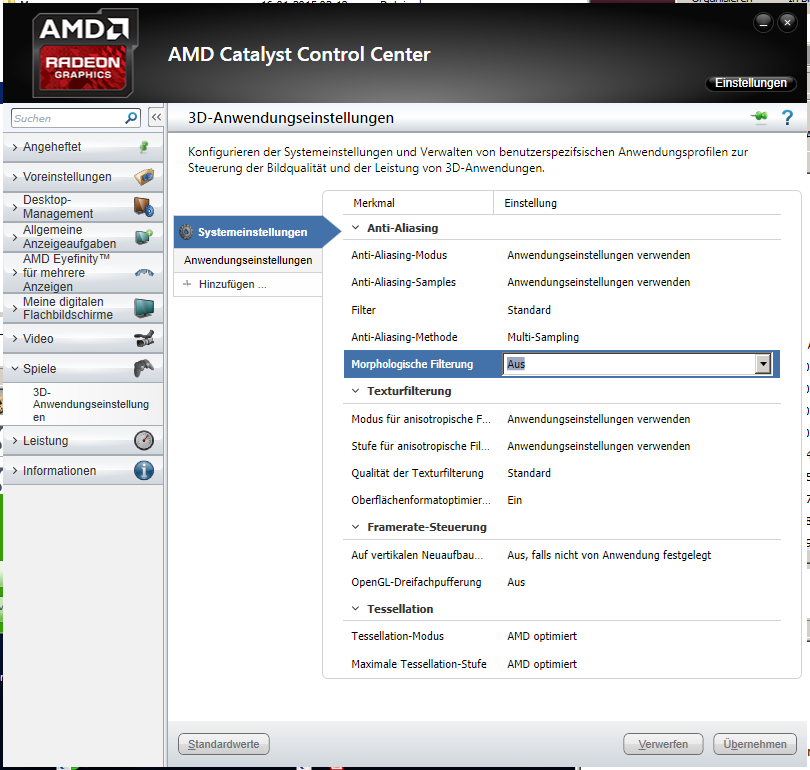Expand the Voreinstellungen sidebar group
Image resolution: width=810 pixels, height=770 pixels.
pyautogui.click(x=15, y=177)
